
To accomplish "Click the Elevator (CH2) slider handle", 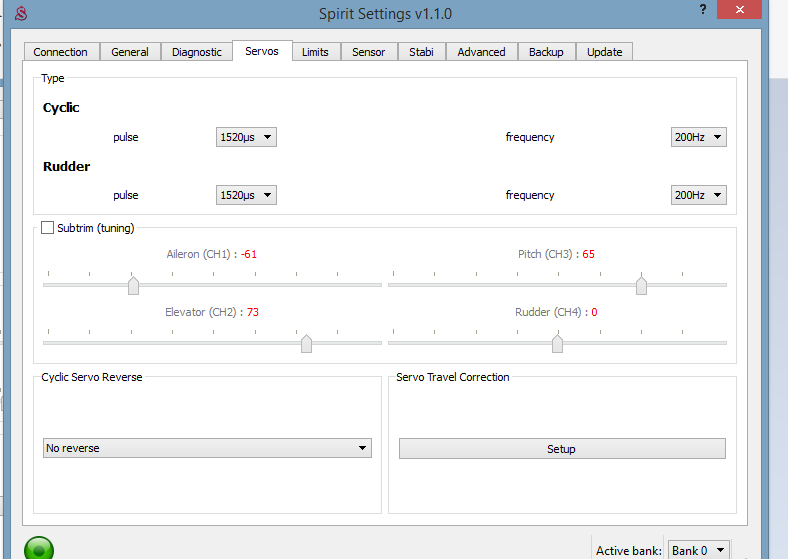I will click(306, 344).
